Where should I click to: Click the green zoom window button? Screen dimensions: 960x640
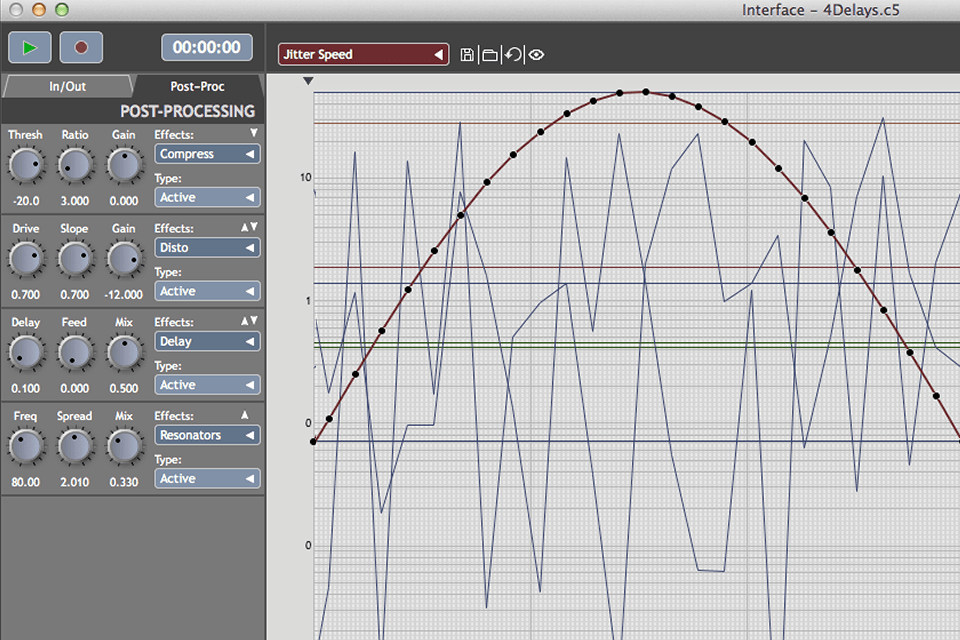[62, 9]
